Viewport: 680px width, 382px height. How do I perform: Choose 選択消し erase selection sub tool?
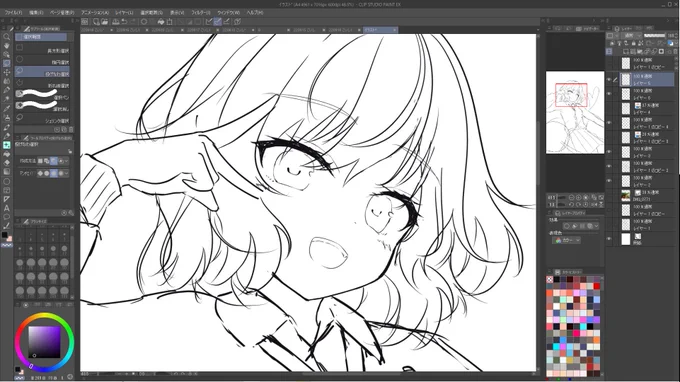tap(42, 106)
